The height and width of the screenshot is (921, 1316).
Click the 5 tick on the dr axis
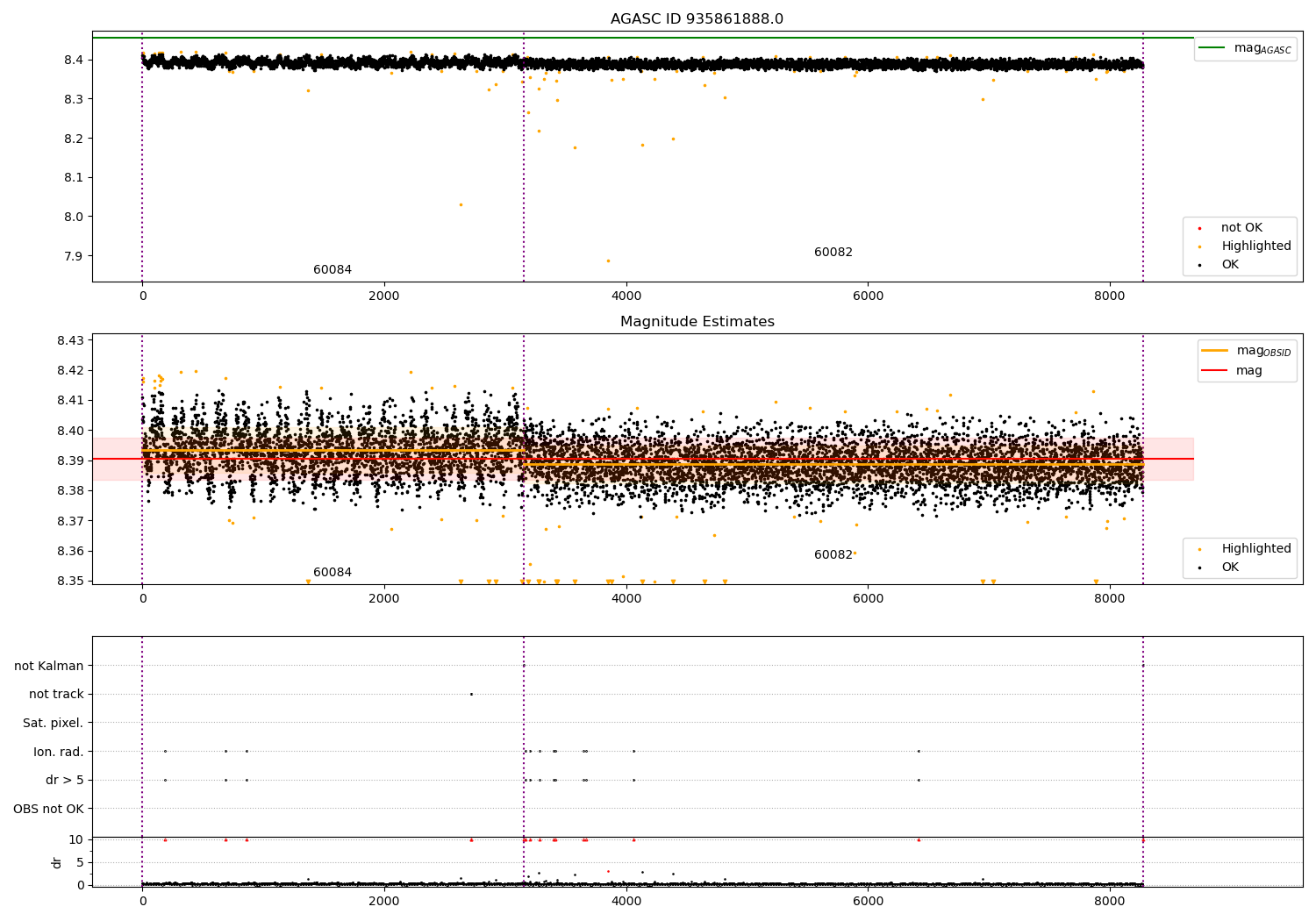(x=81, y=862)
